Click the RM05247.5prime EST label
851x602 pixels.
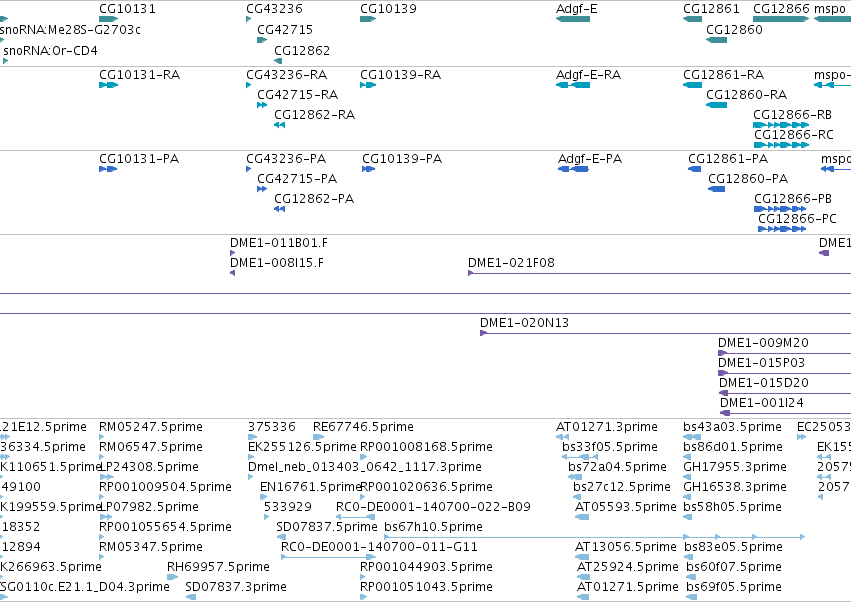151,427
